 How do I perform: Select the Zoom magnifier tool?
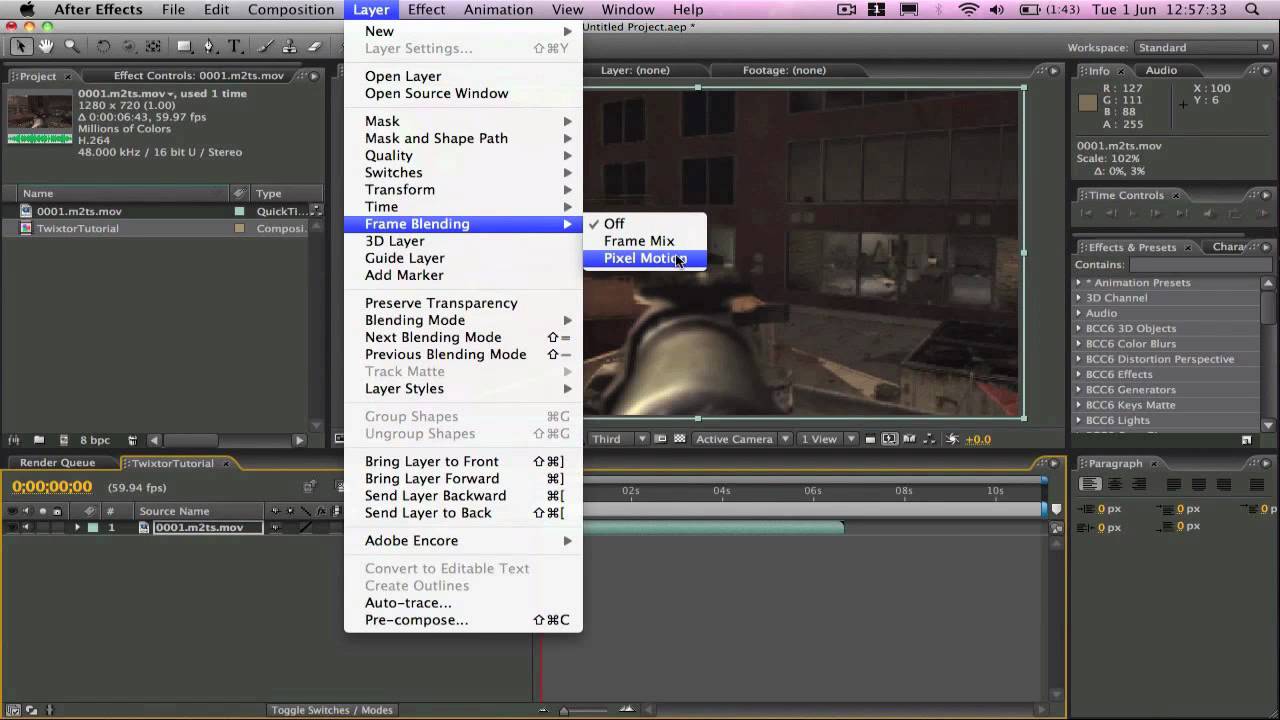(x=71, y=46)
